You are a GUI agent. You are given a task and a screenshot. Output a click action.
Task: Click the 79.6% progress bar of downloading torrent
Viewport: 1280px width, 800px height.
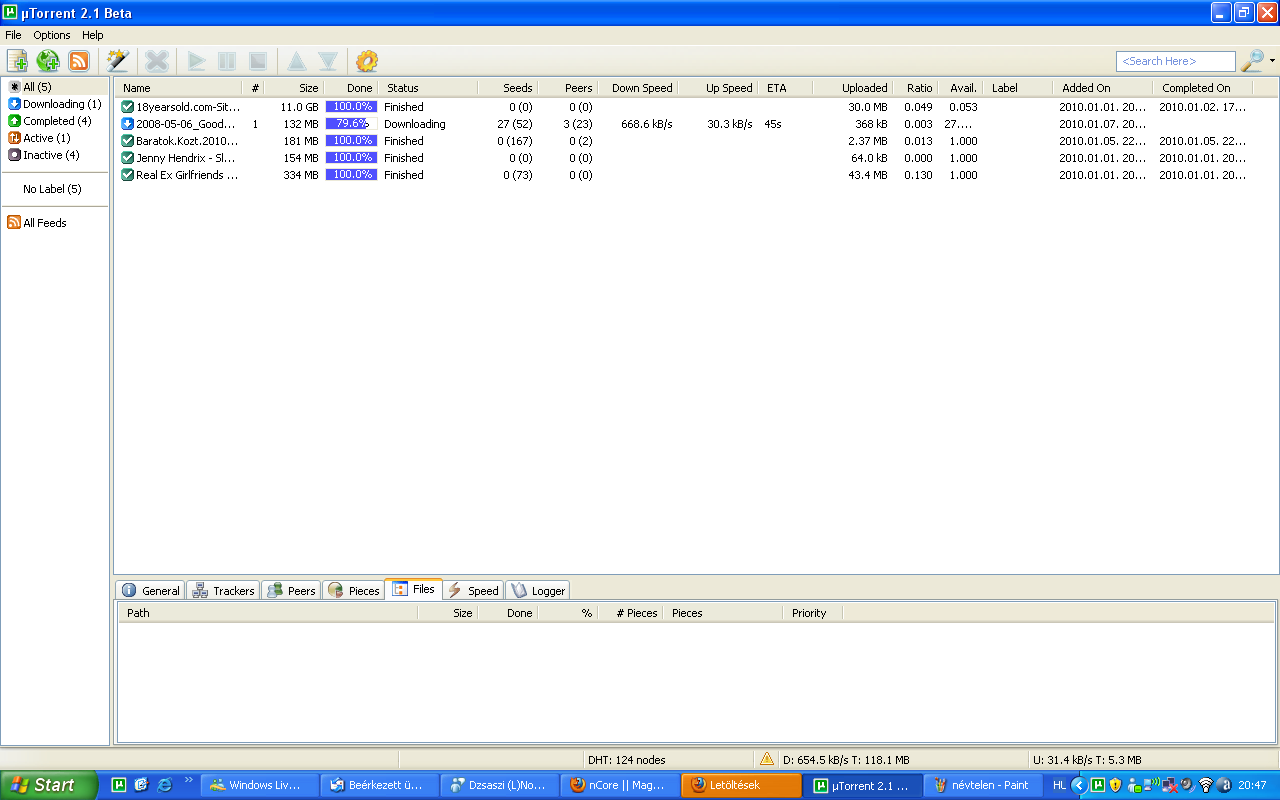click(350, 124)
